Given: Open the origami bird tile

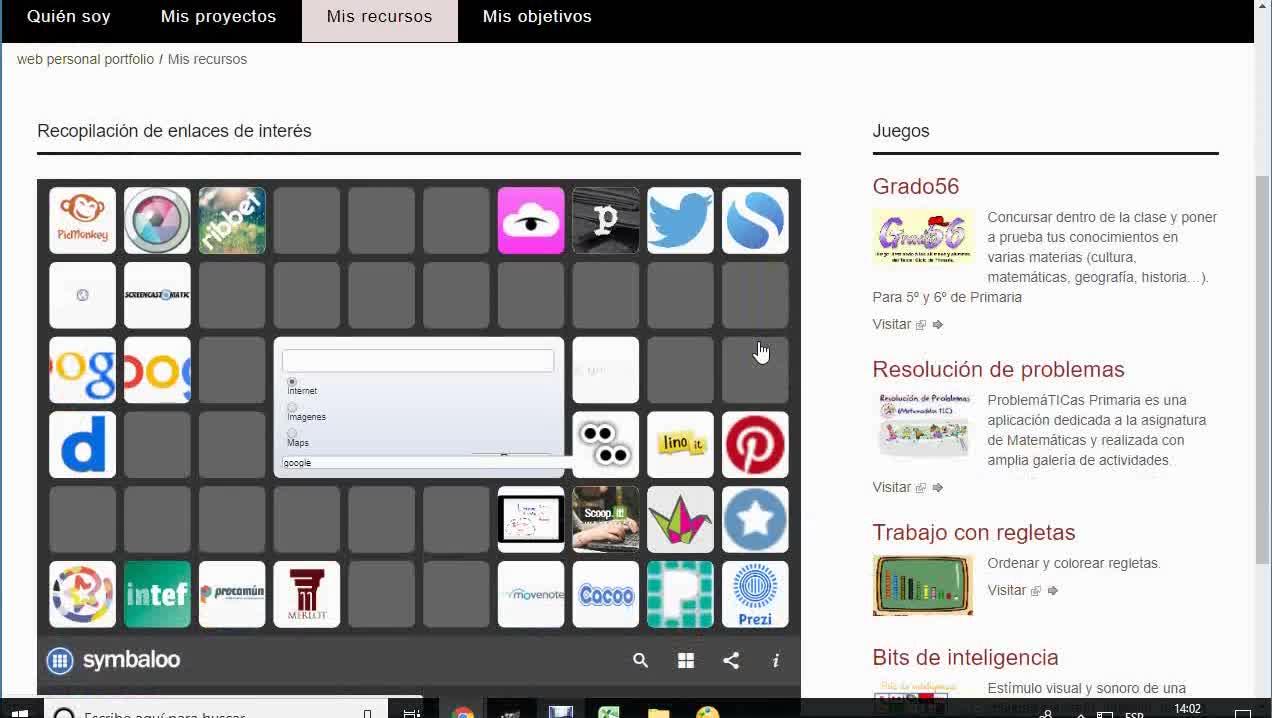Looking at the screenshot, I should (x=680, y=520).
